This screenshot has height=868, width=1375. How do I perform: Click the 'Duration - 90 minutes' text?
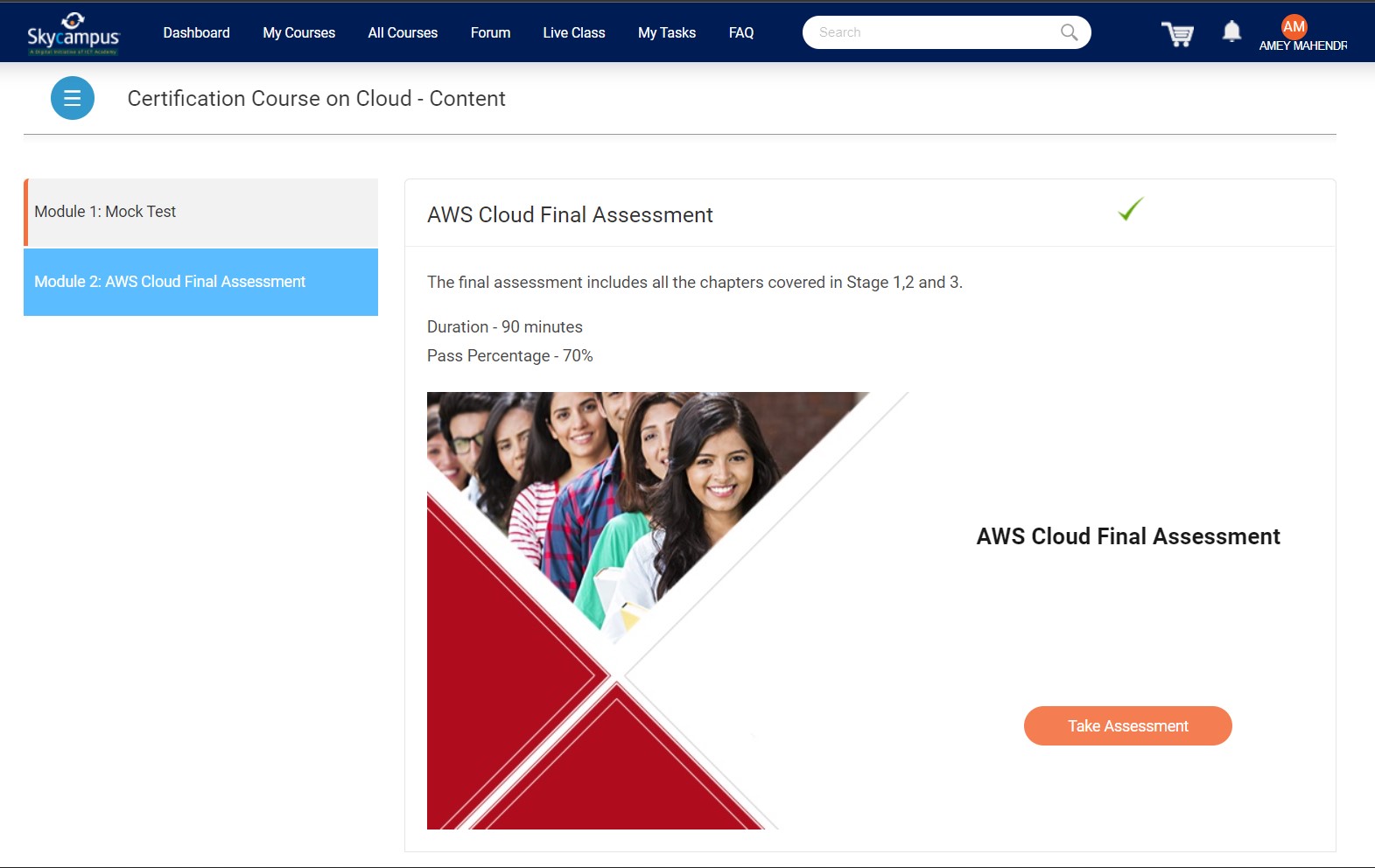tap(505, 326)
